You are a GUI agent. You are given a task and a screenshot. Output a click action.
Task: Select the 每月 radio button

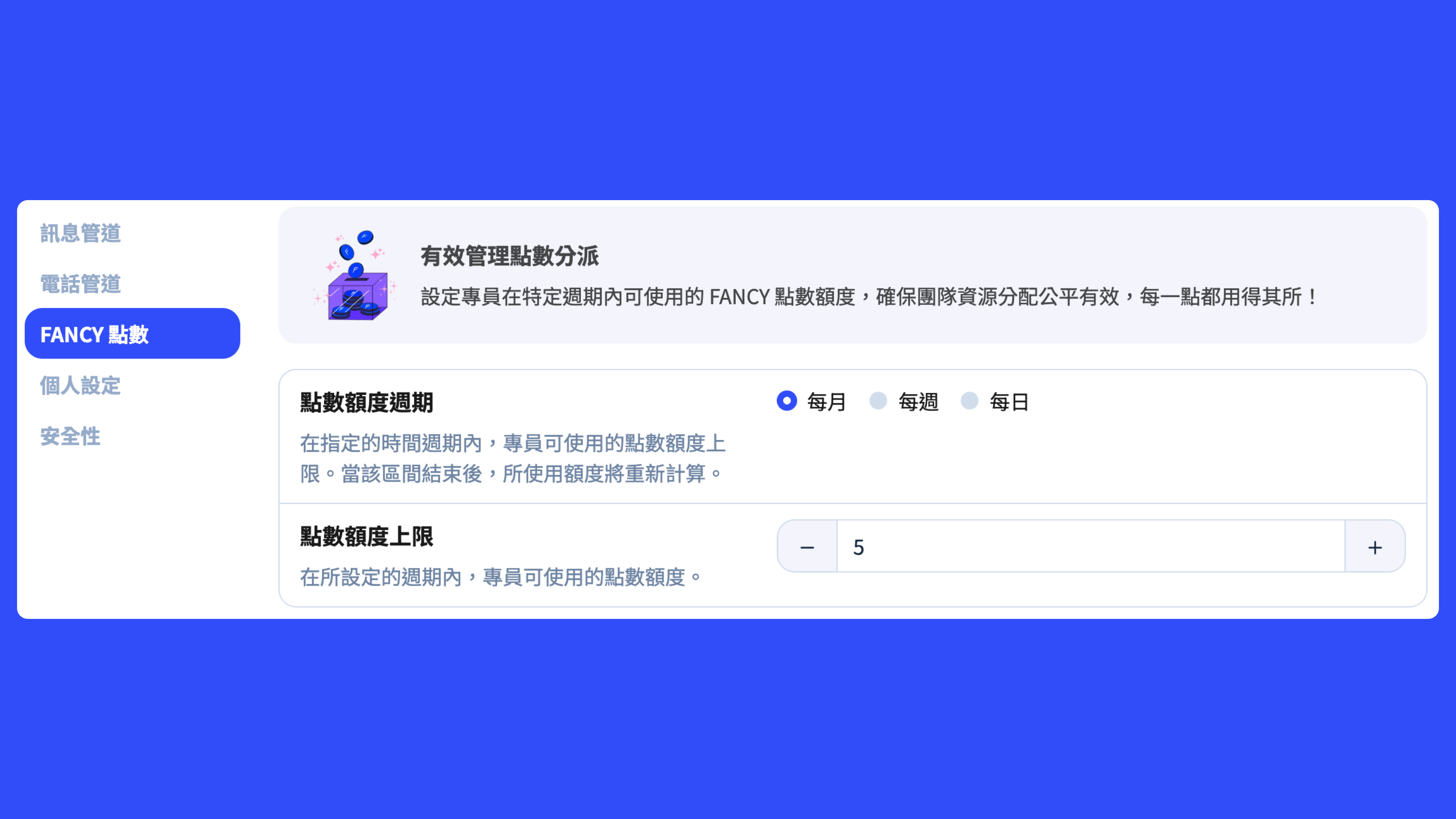pos(787,401)
